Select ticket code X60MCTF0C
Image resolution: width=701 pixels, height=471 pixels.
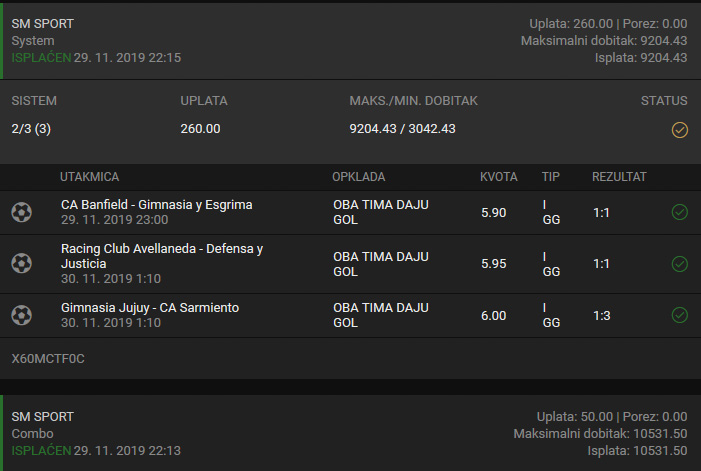coord(48,359)
